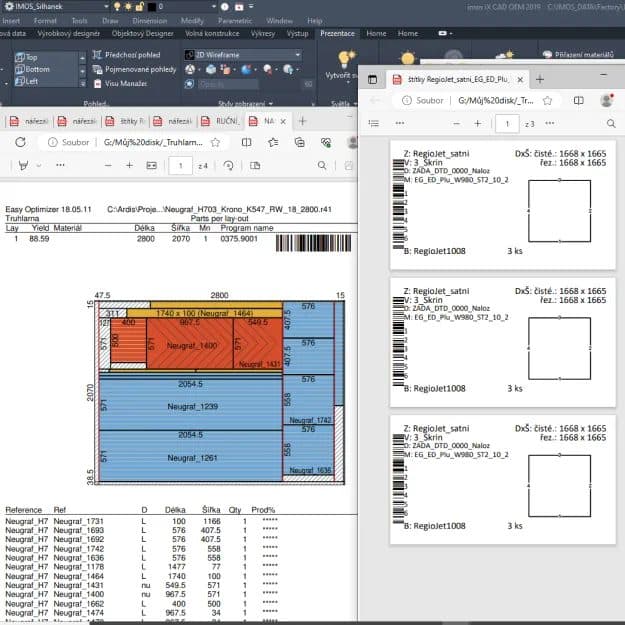Viewport: 625px width, 625px height.
Task: Close the active 'NA' tab in left browser
Action: [283, 122]
